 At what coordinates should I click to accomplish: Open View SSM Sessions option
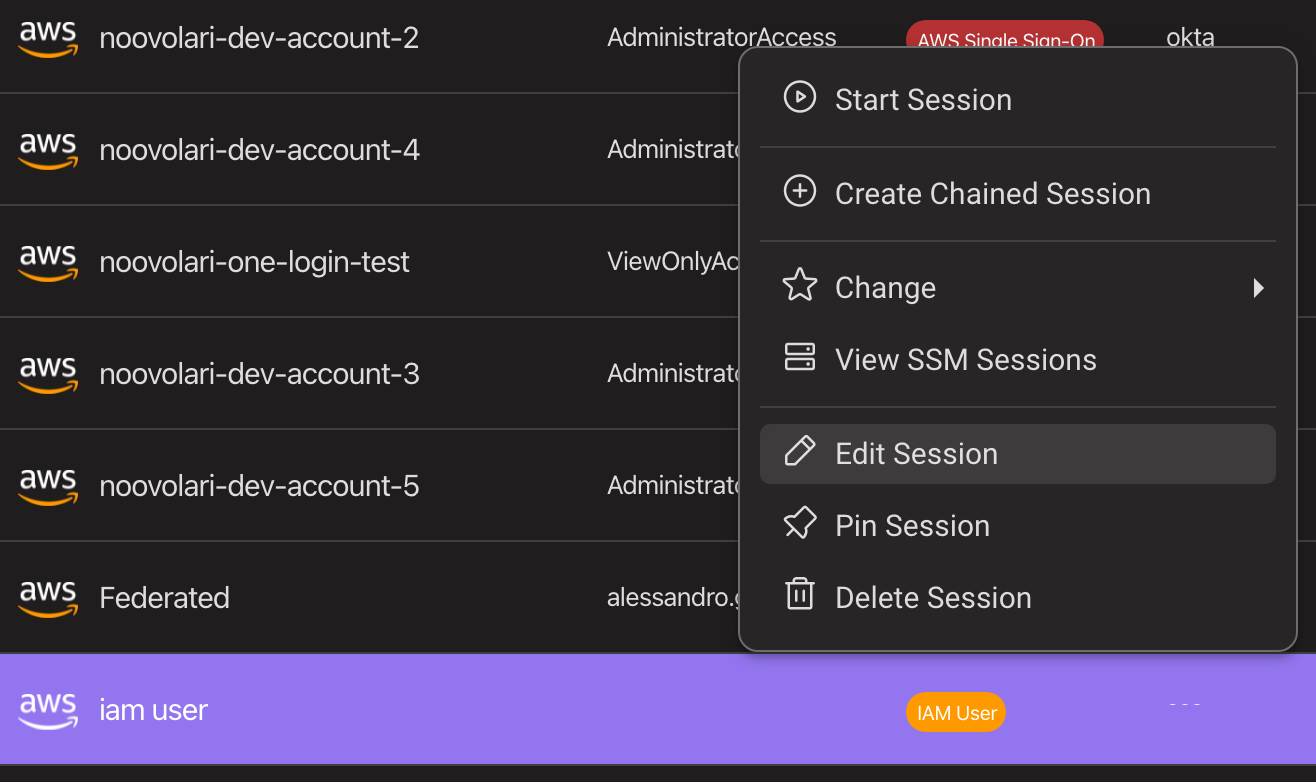[965, 360]
